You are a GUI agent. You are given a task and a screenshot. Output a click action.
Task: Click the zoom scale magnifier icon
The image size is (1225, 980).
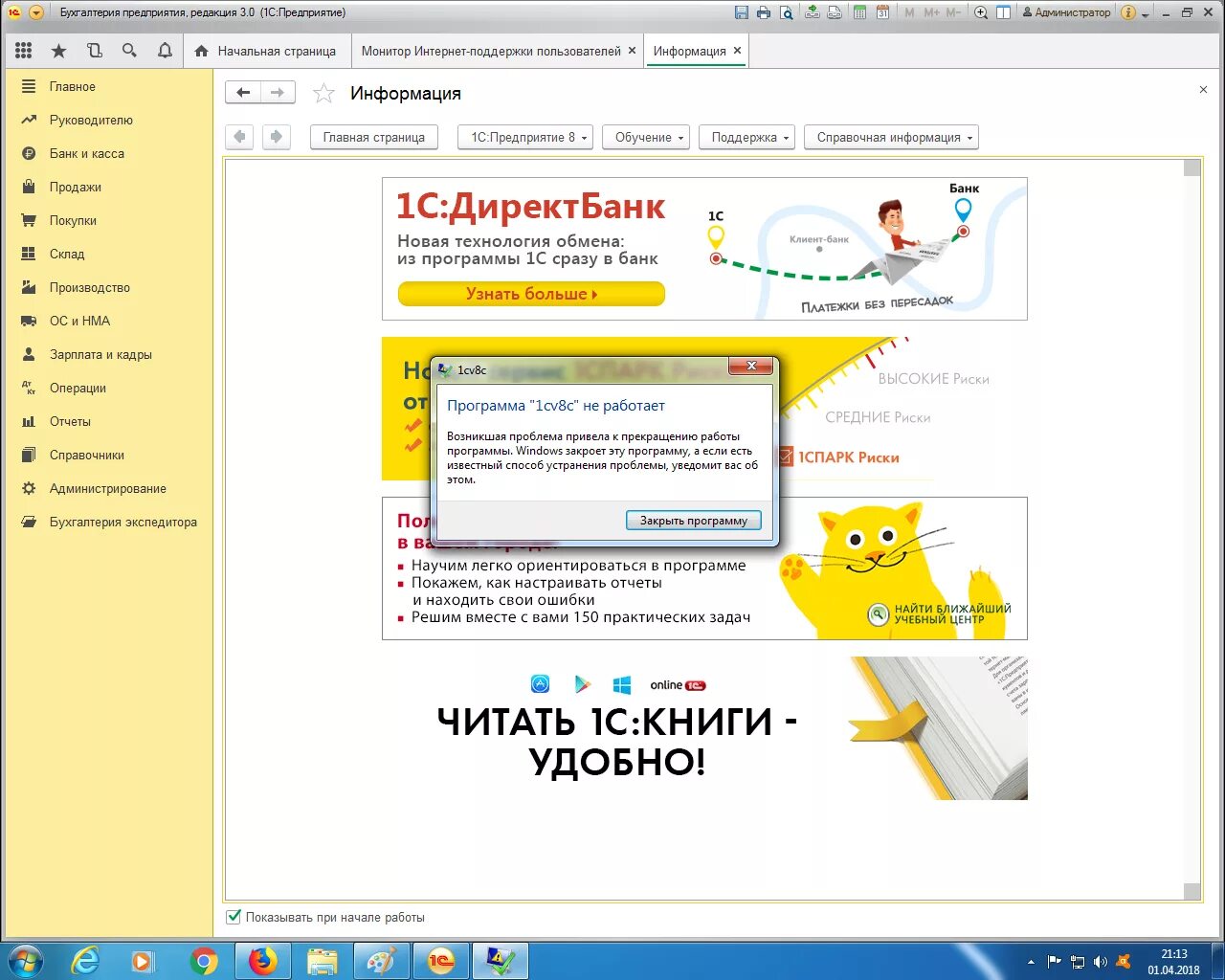point(981,12)
